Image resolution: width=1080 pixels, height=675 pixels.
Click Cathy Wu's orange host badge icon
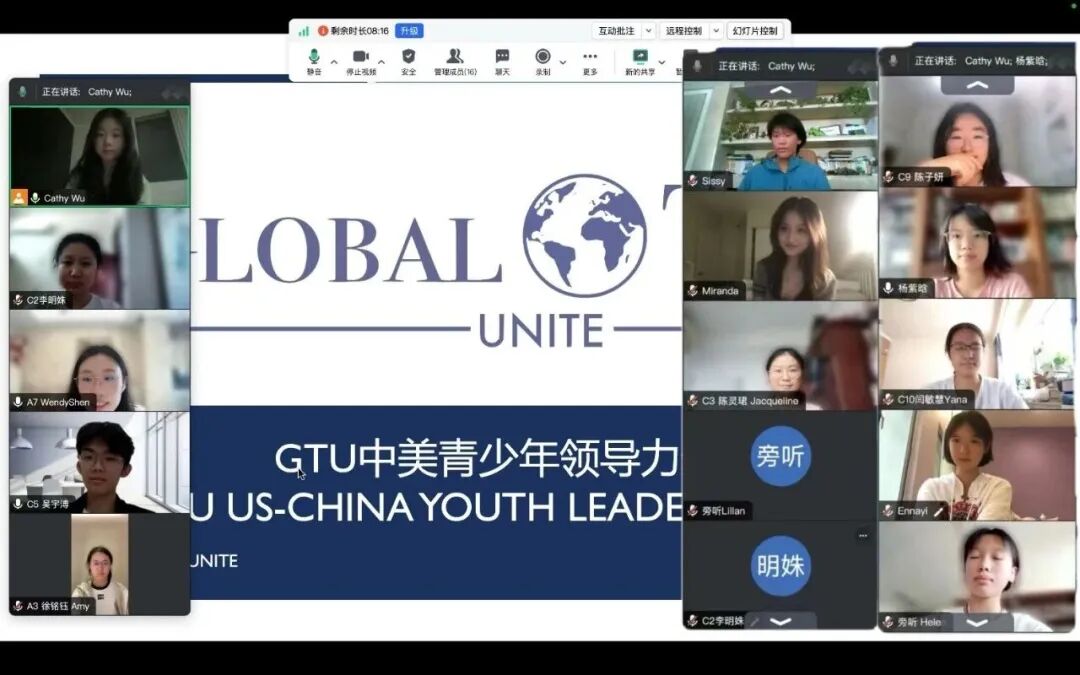coord(19,198)
